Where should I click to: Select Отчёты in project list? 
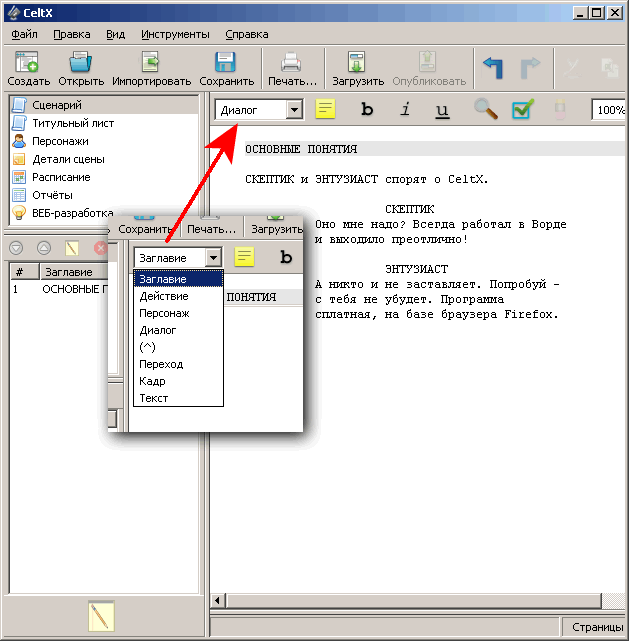[104, 195]
